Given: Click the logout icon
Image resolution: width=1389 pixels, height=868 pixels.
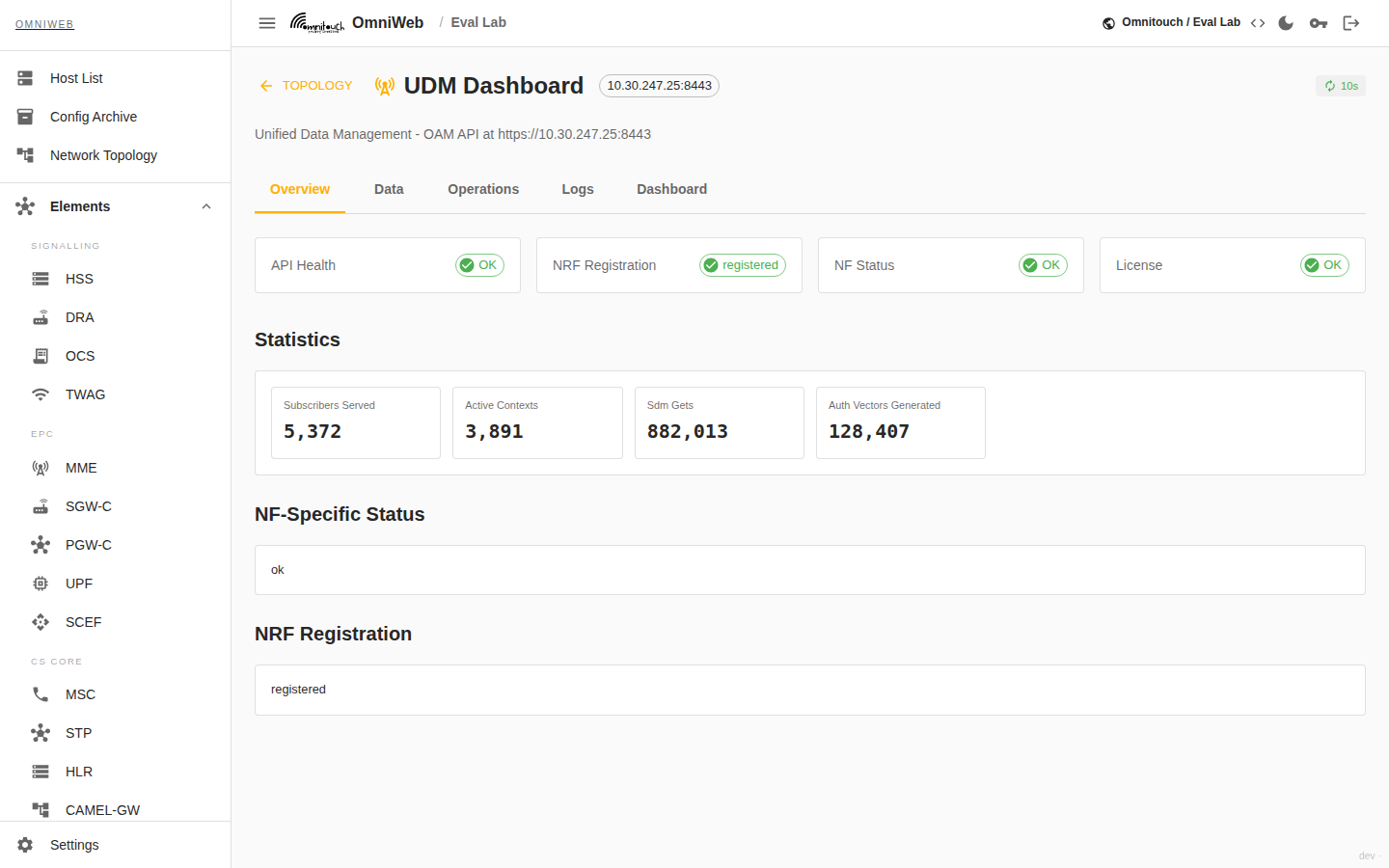Looking at the screenshot, I should tap(1351, 23).
